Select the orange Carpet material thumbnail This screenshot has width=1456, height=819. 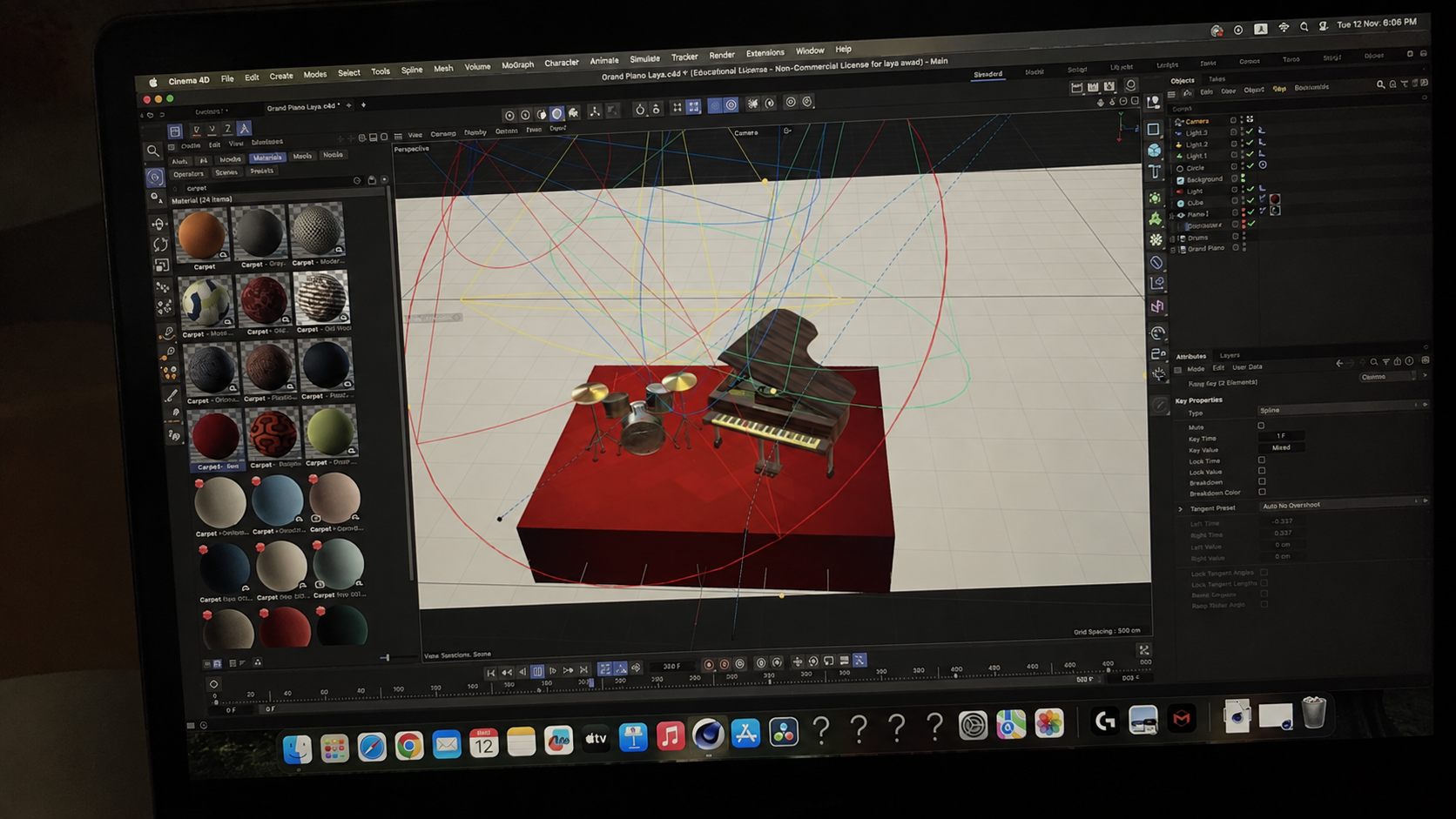pyautogui.click(x=201, y=234)
